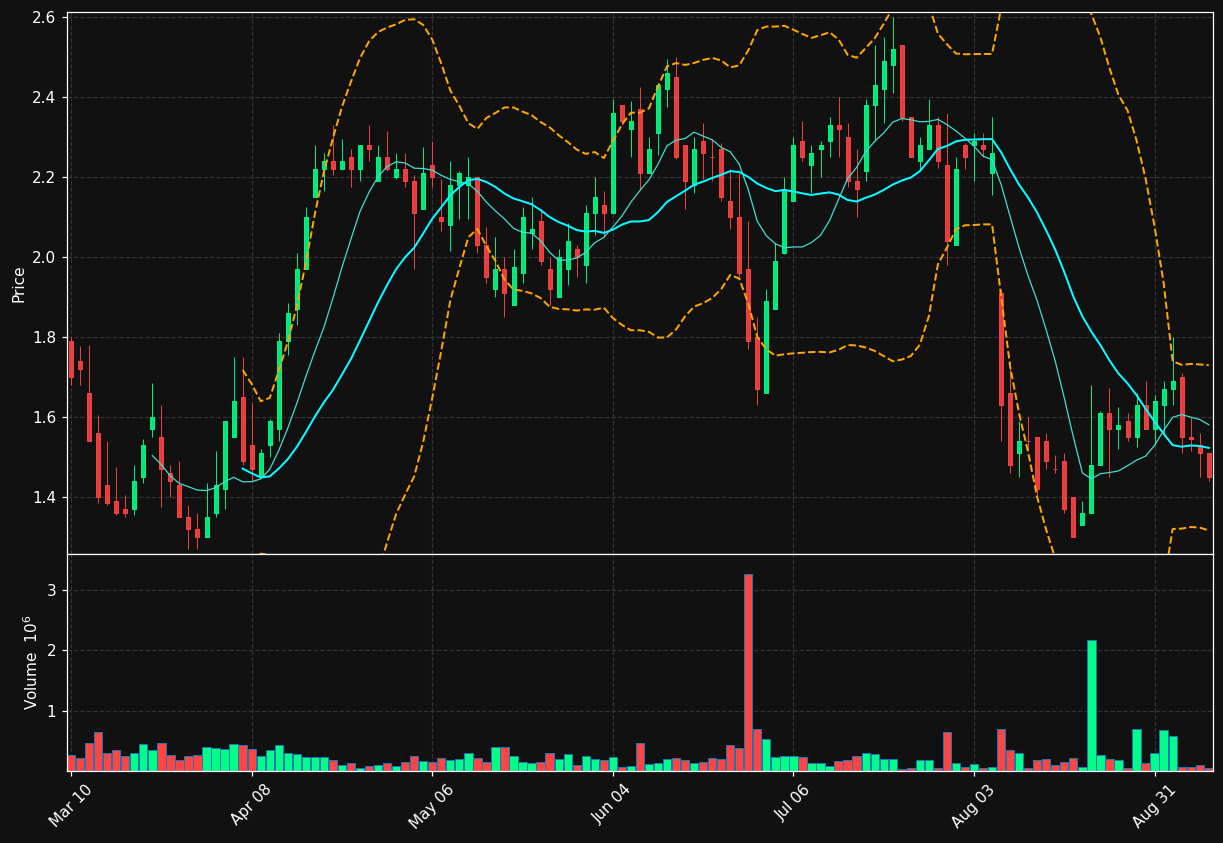Click the "Aug 31" date label
The width and height of the screenshot is (1223, 843).
pos(1154,805)
